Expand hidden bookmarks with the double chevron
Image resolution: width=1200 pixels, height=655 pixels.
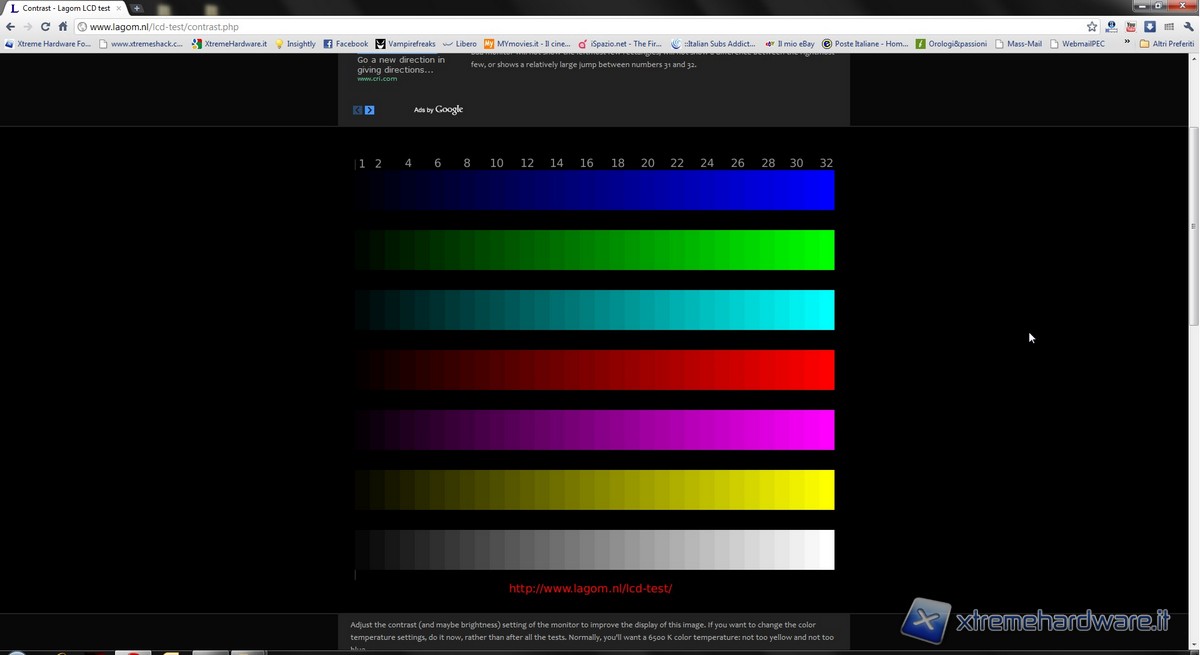click(x=1128, y=44)
